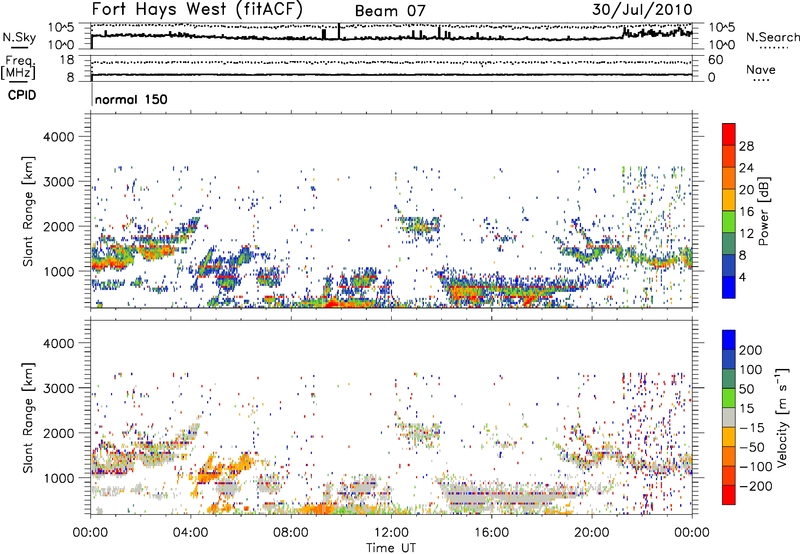Click power colorbar tick label '4'
Viewport: 800px width, 554px height.
[x=743, y=277]
